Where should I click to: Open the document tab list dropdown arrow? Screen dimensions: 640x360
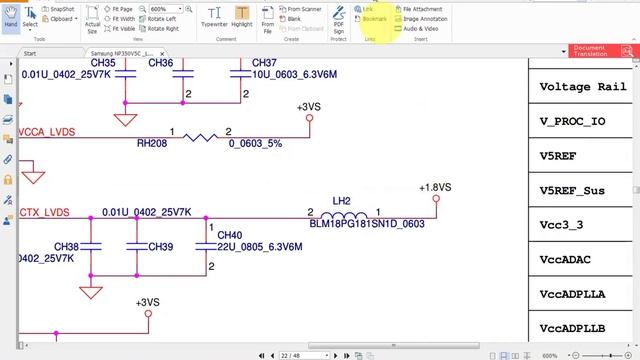564,52
